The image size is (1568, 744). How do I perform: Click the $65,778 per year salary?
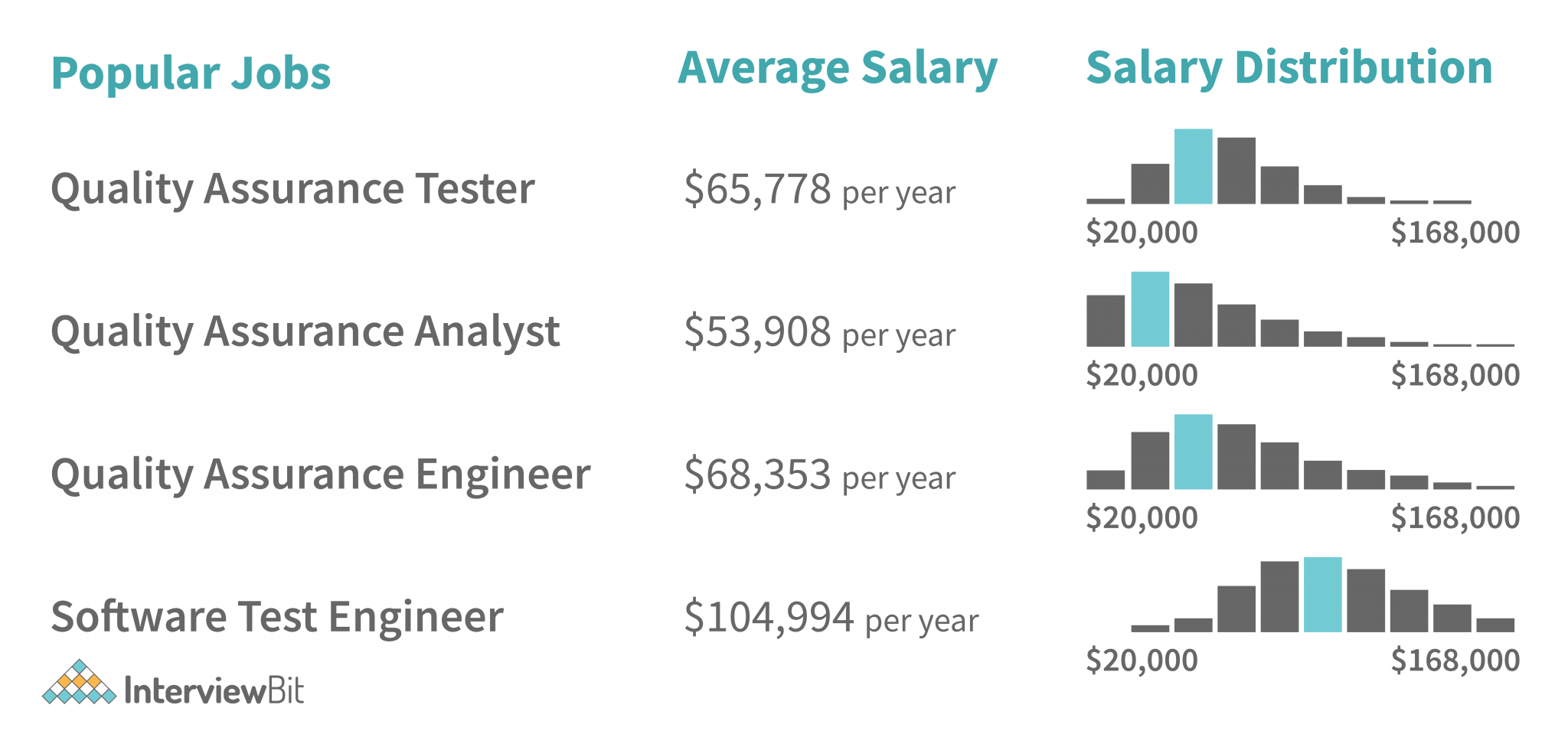[819, 190]
